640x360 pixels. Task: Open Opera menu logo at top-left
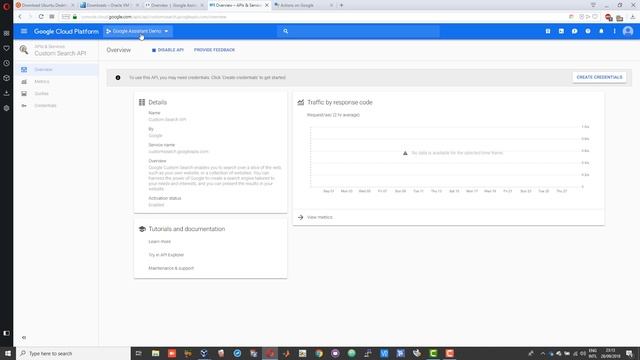pyautogui.click(x=6, y=6)
